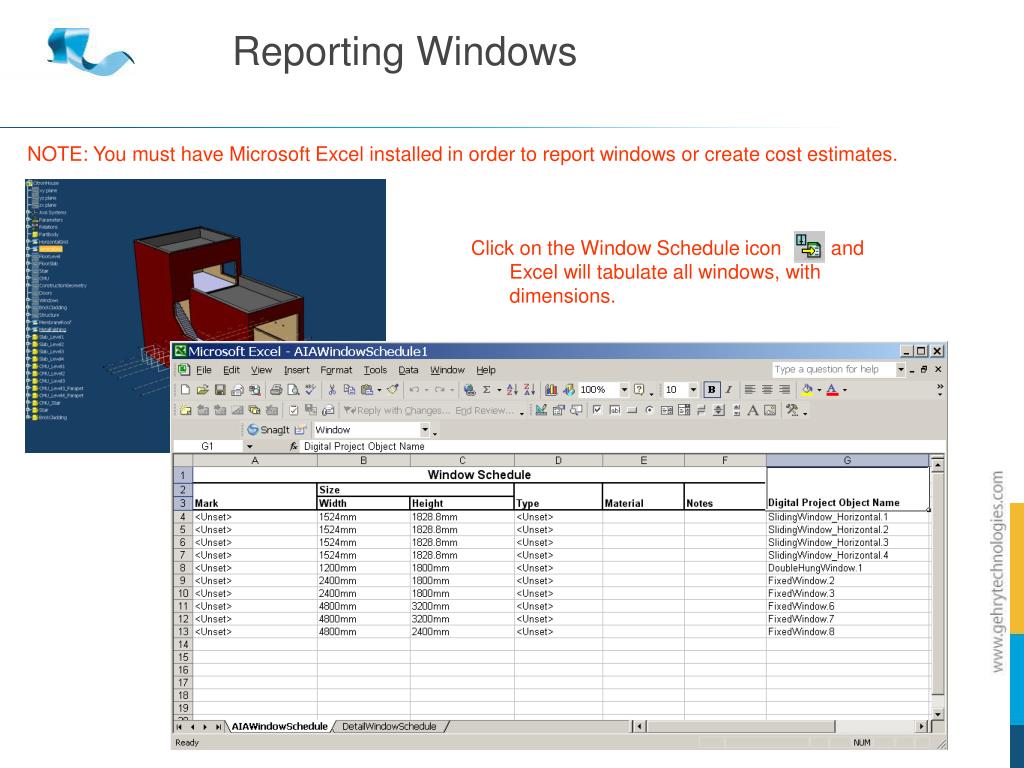Open the help question box dropdown
The image size is (1024, 768).
point(901,370)
